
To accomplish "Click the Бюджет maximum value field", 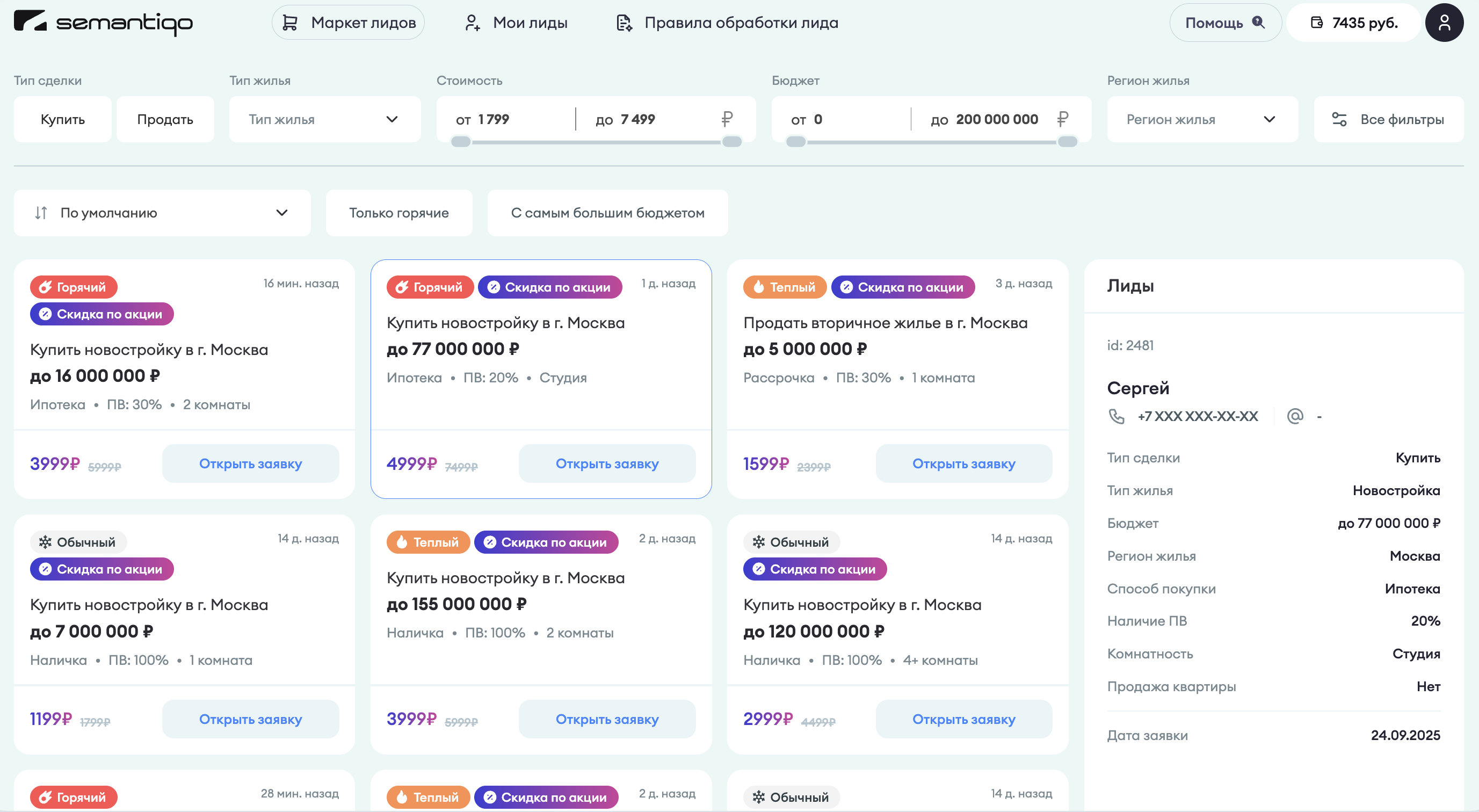I will [x=996, y=119].
